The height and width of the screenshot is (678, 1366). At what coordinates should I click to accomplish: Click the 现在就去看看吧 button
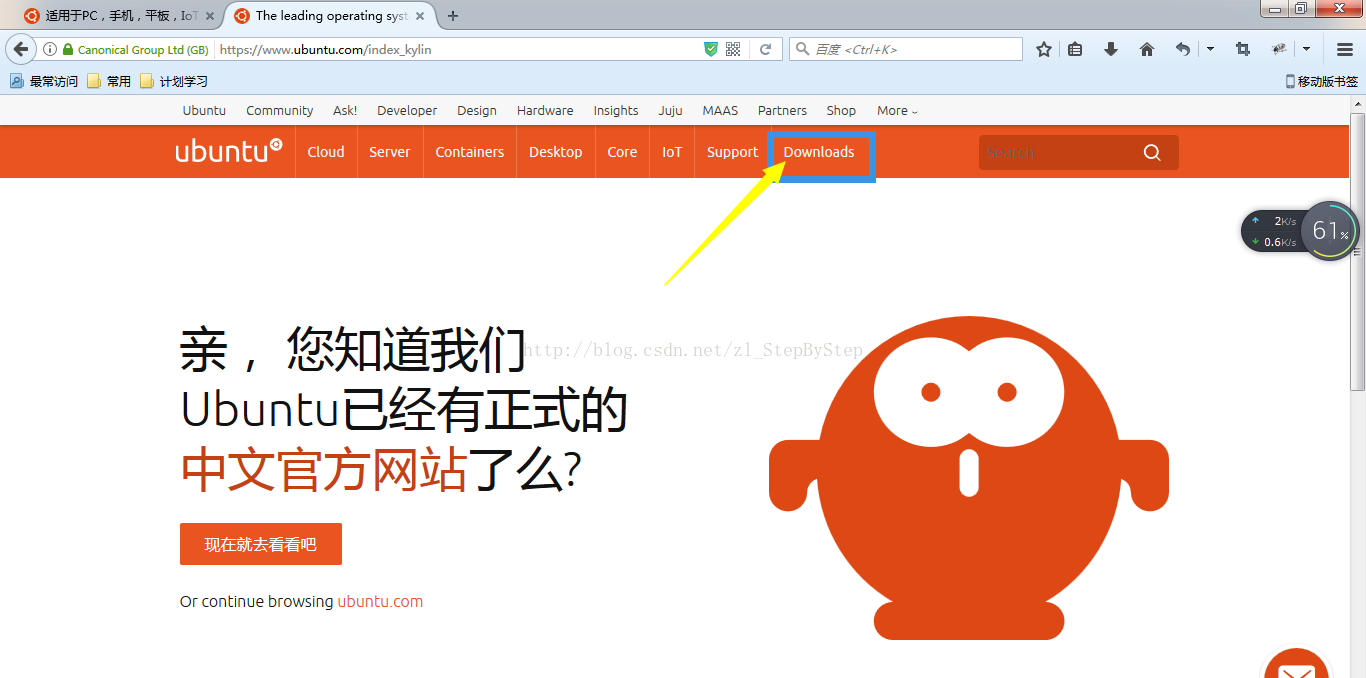tap(261, 544)
